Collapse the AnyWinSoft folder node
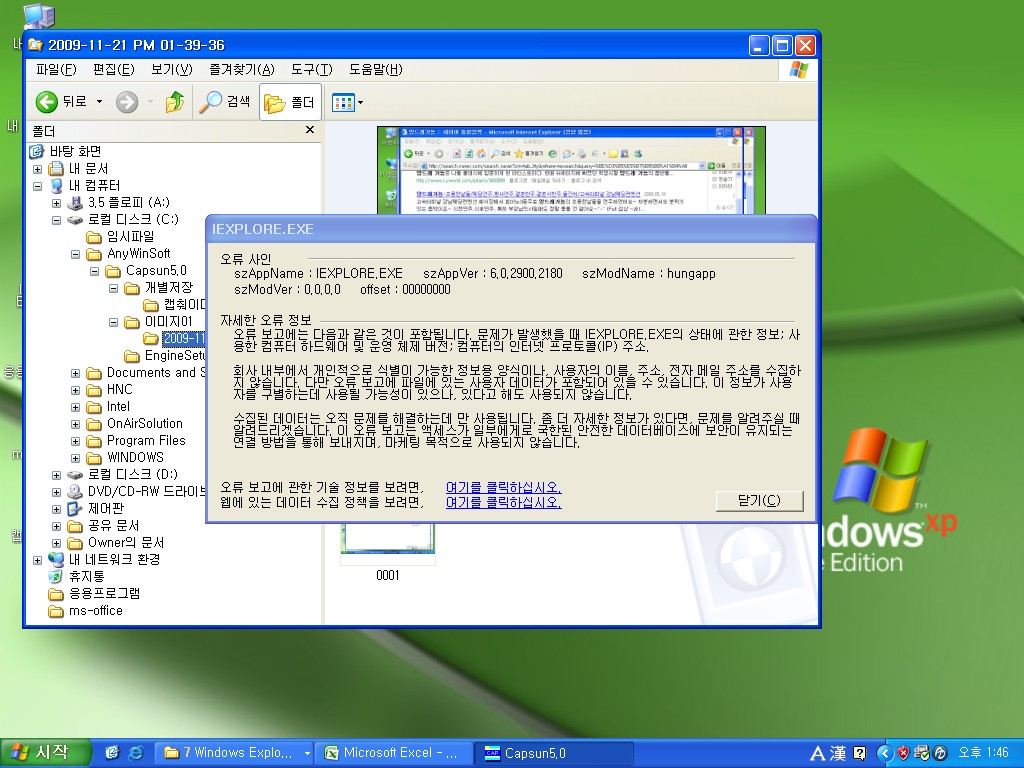The height and width of the screenshot is (768, 1024). click(75, 254)
